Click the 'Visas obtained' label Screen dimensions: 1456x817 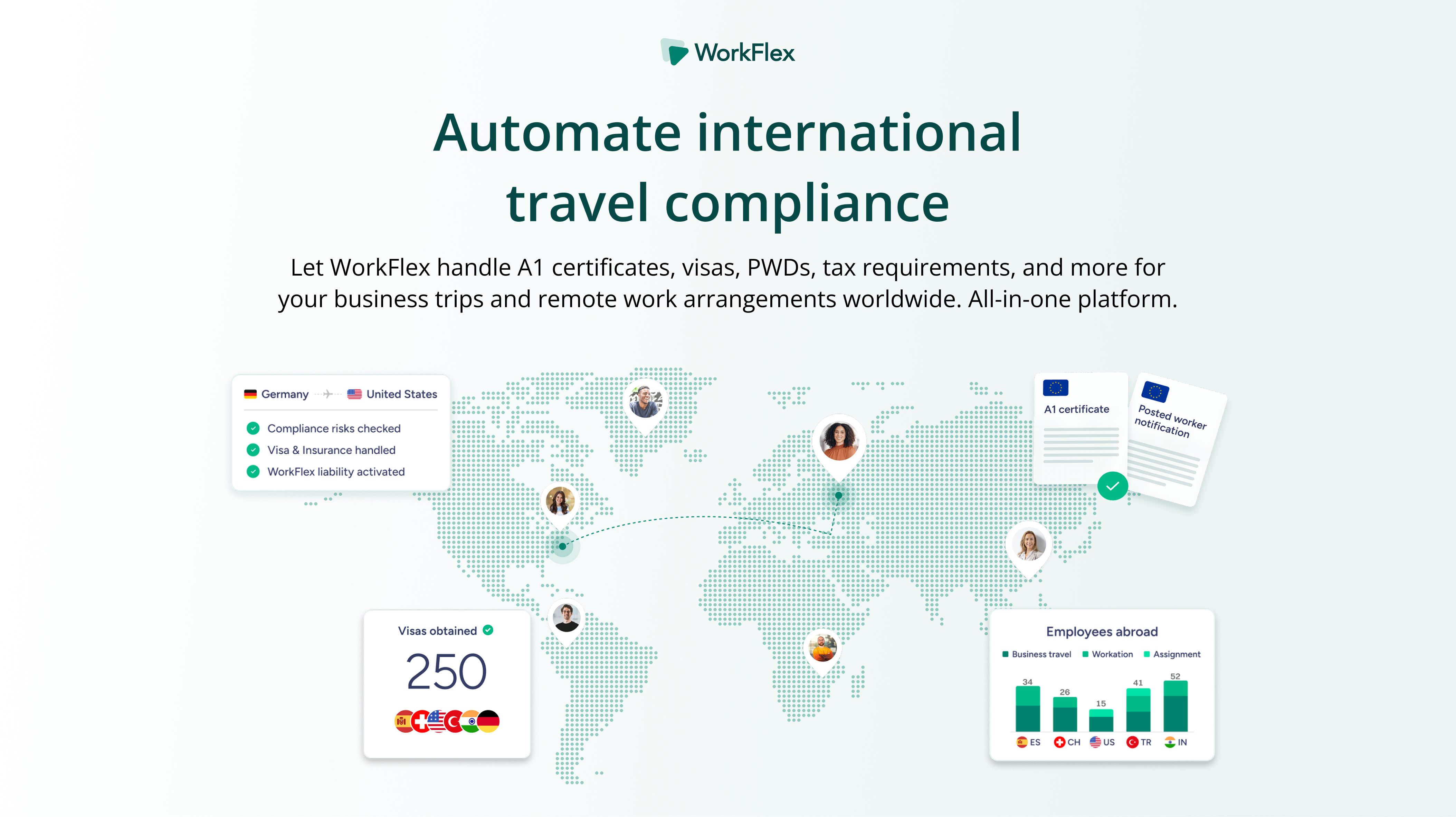[437, 631]
